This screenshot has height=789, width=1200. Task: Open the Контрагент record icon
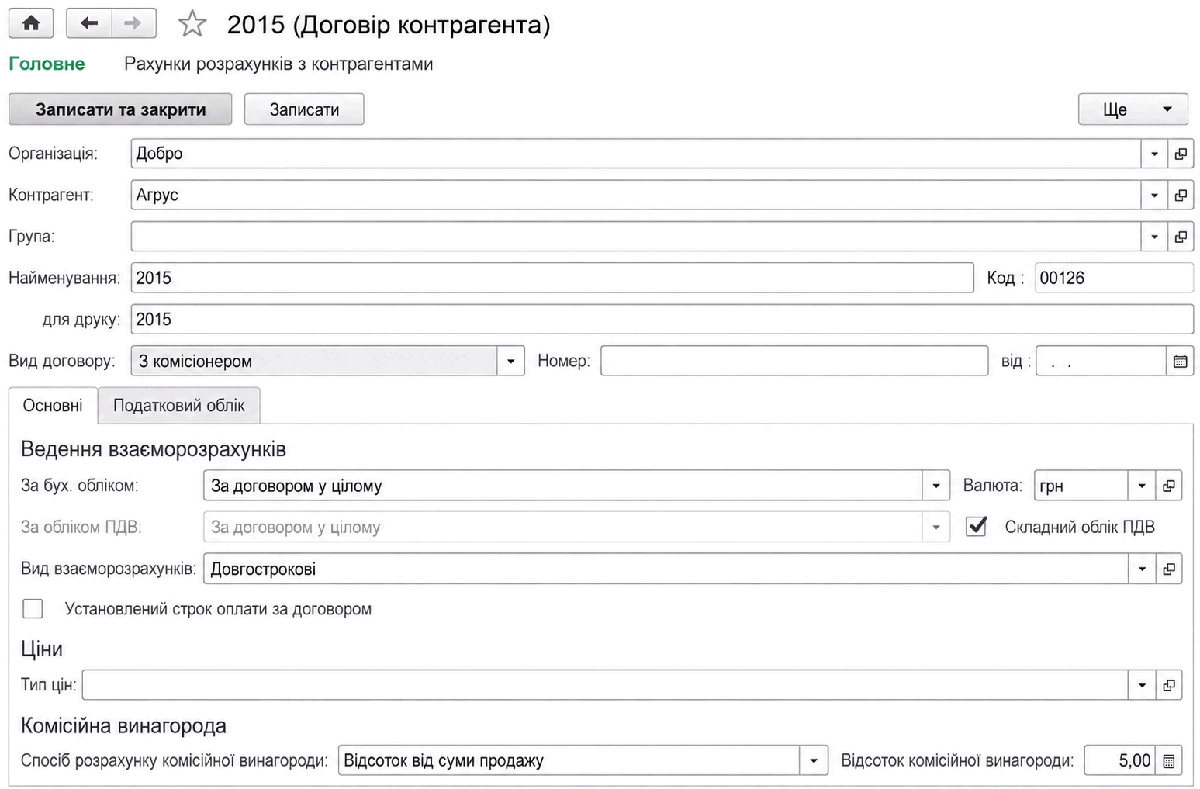click(x=1180, y=195)
